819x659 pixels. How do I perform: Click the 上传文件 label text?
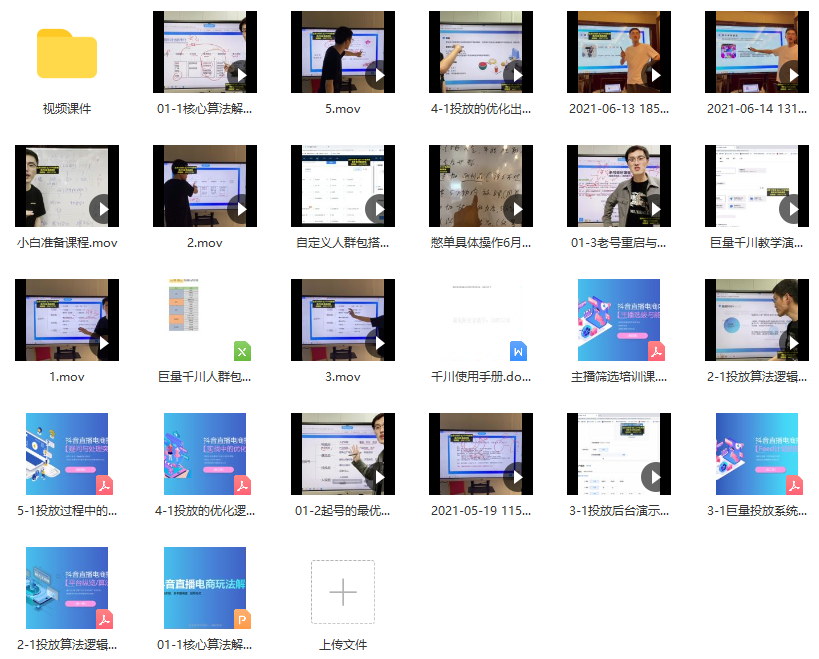pos(343,644)
